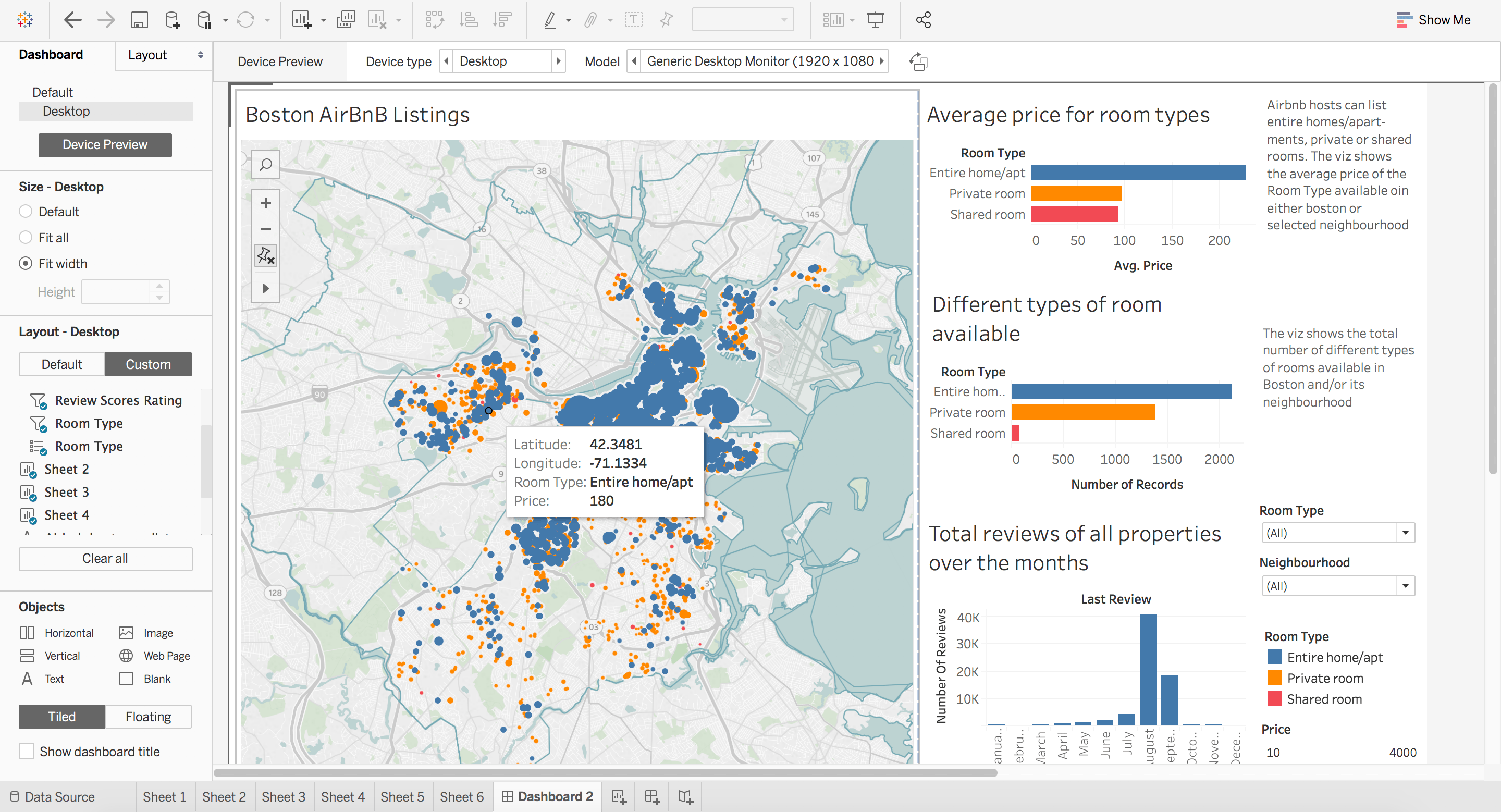Enable Show dashboard title checkbox

tap(27, 752)
